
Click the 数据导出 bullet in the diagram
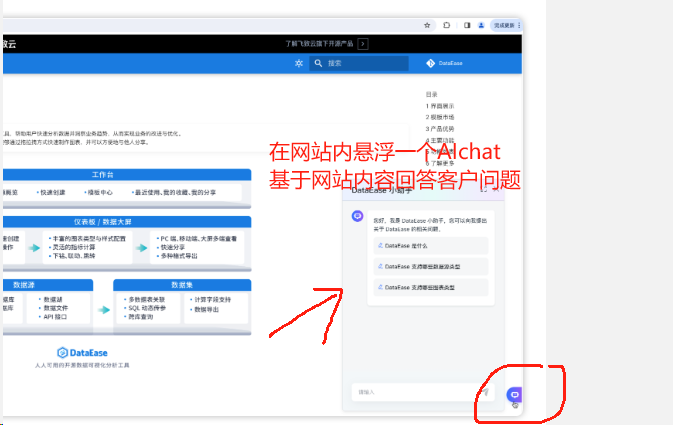point(205,309)
